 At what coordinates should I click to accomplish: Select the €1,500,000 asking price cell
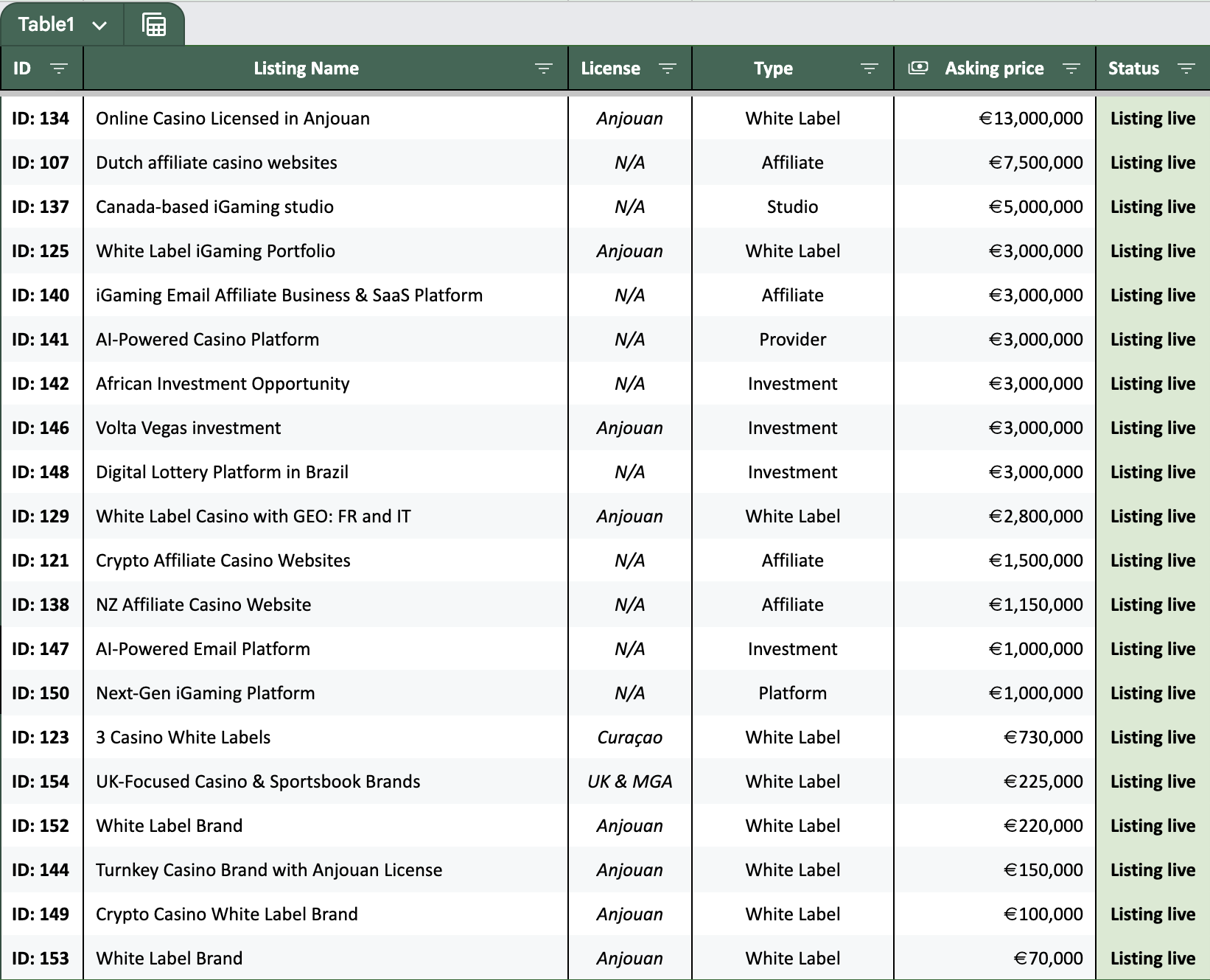(995, 561)
